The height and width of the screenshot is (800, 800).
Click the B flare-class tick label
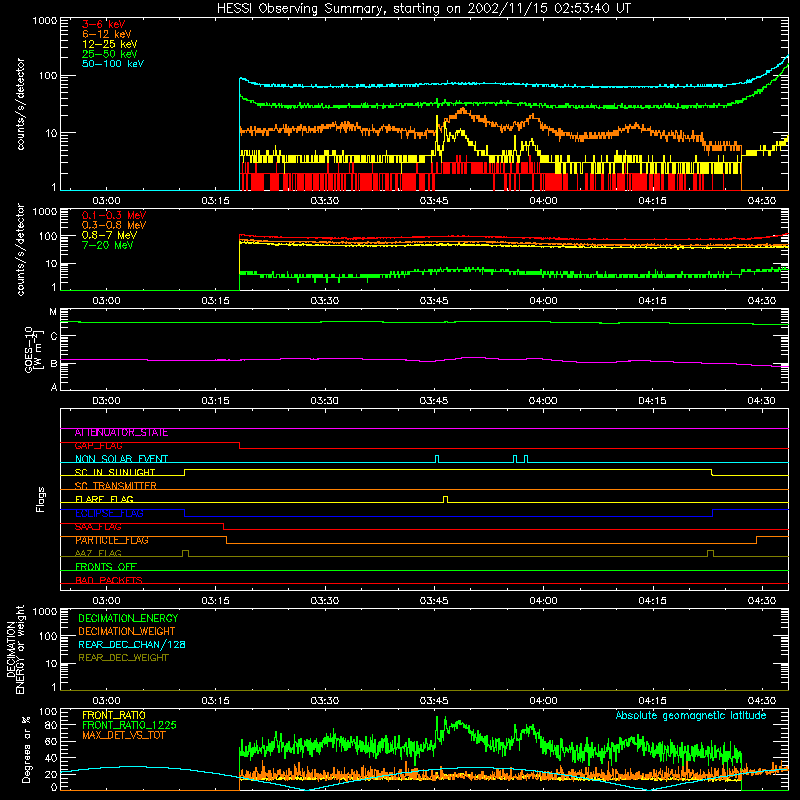(x=54, y=364)
